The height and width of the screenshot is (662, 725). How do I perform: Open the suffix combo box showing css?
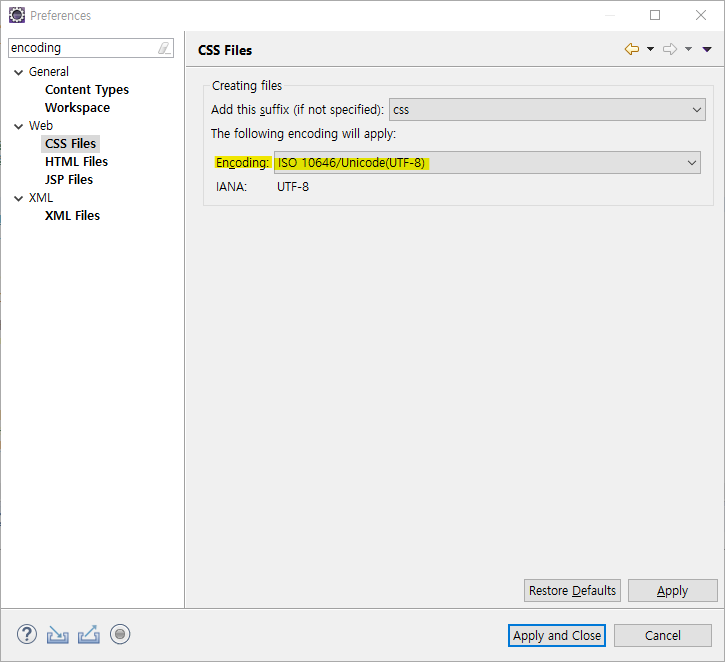tap(547, 110)
